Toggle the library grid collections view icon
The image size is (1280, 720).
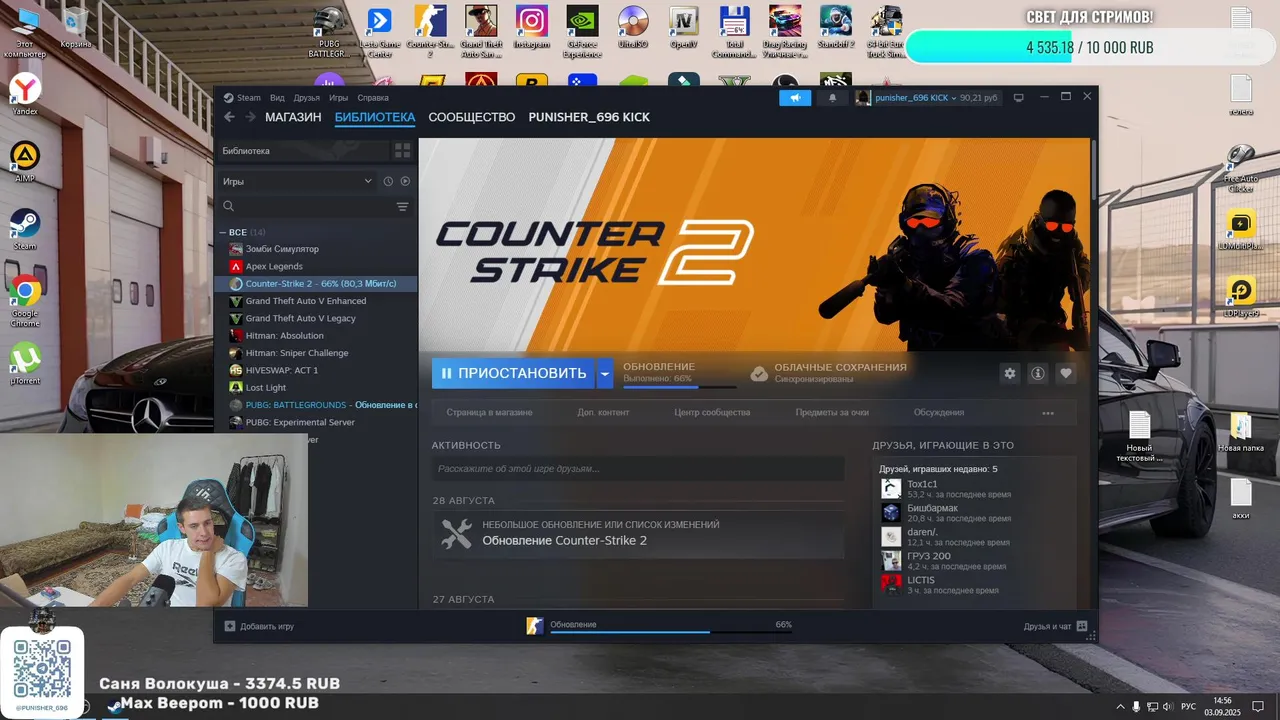pos(402,151)
